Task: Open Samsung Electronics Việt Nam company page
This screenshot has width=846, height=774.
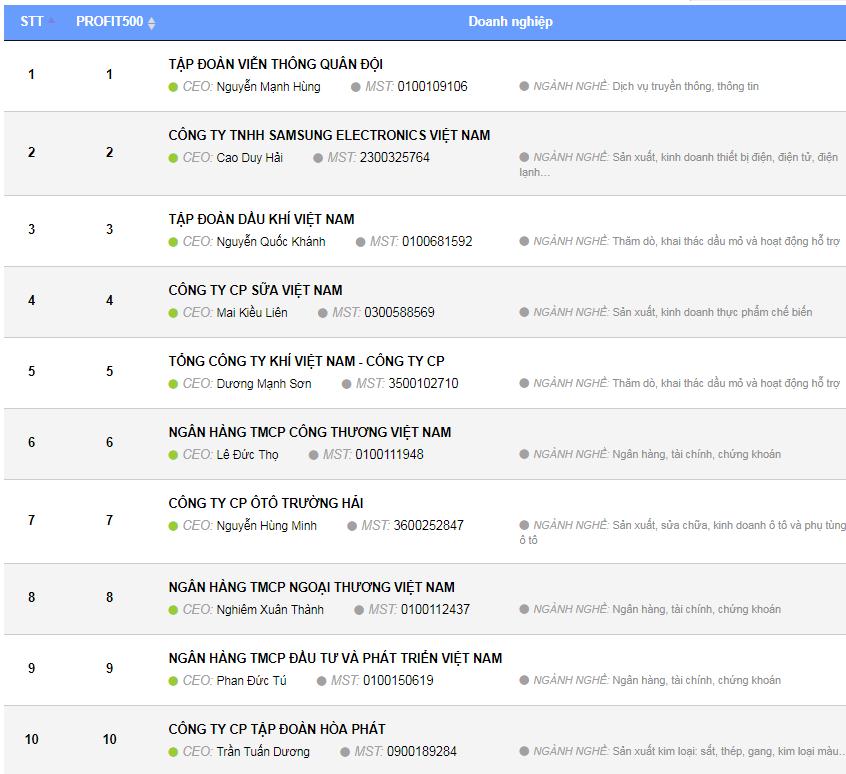Action: 329,135
